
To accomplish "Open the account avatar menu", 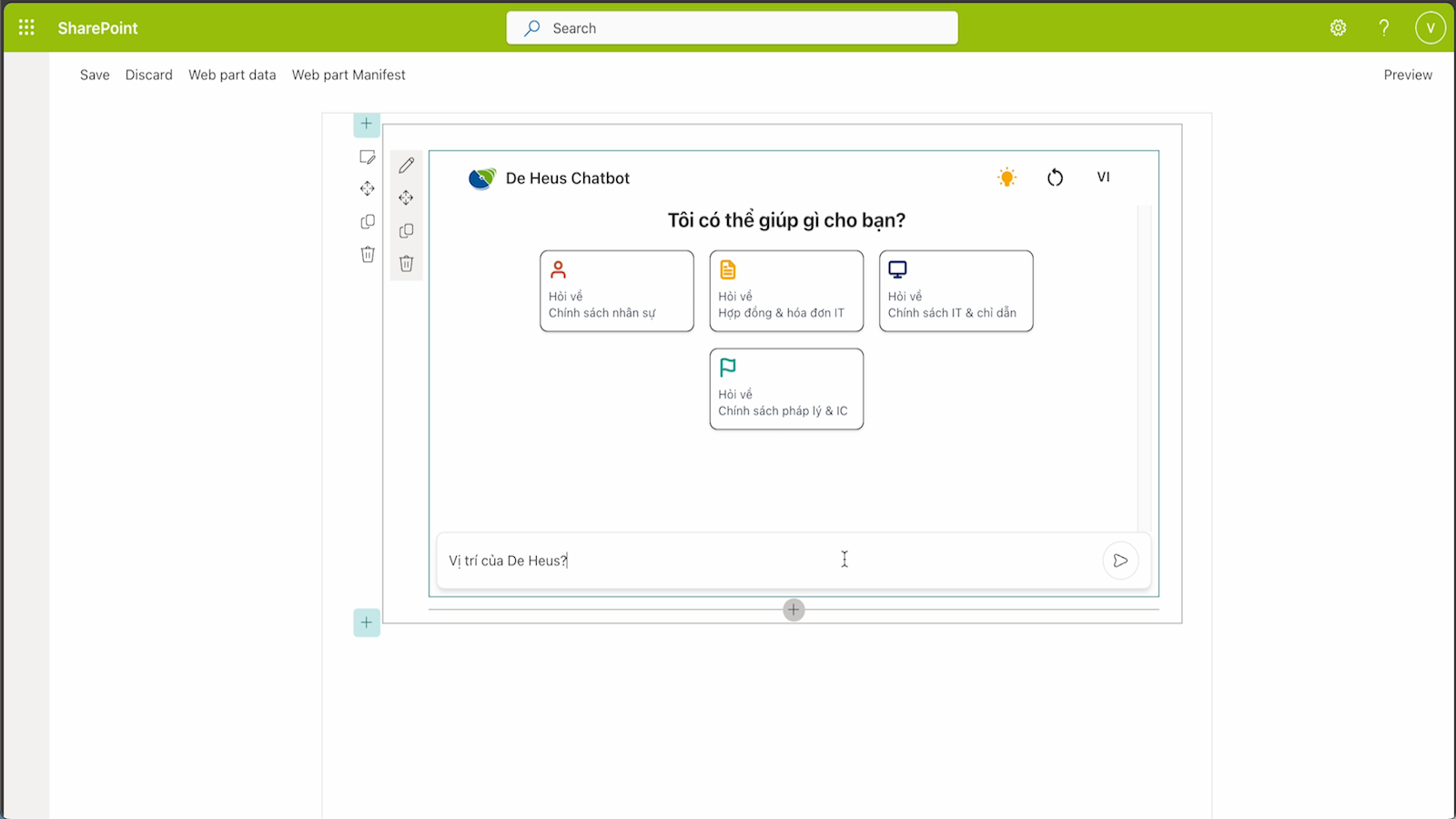I will [1431, 28].
